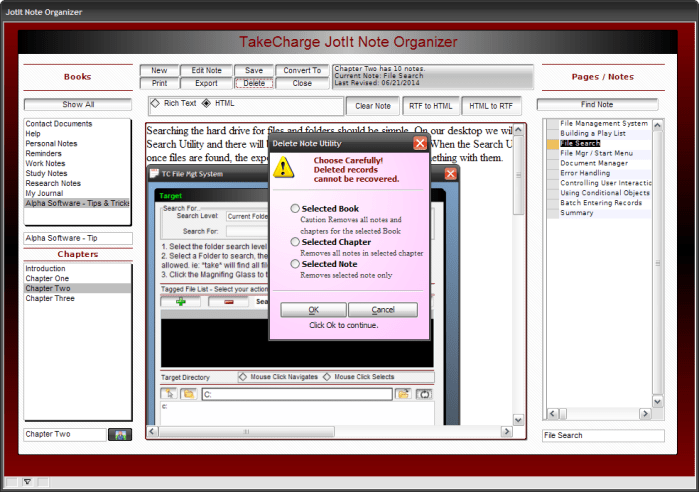This screenshot has width=699, height=492.
Task: Close the Delete Note Utility dialog
Action: click(x=419, y=144)
